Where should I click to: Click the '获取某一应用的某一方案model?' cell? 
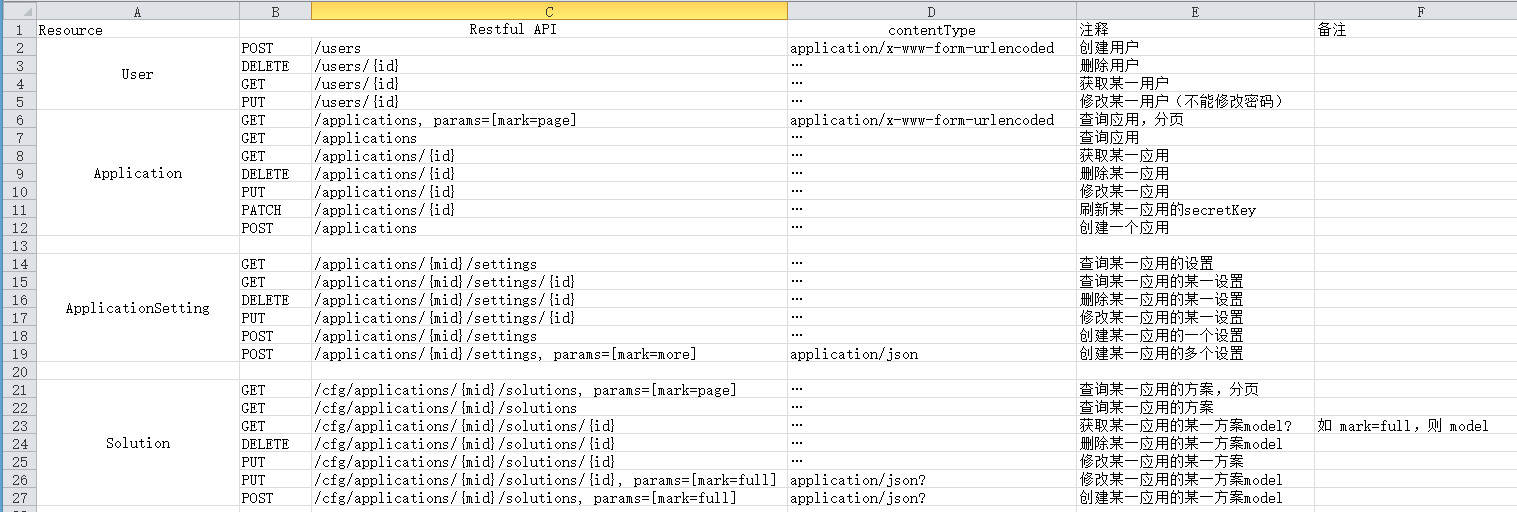(x=1195, y=426)
